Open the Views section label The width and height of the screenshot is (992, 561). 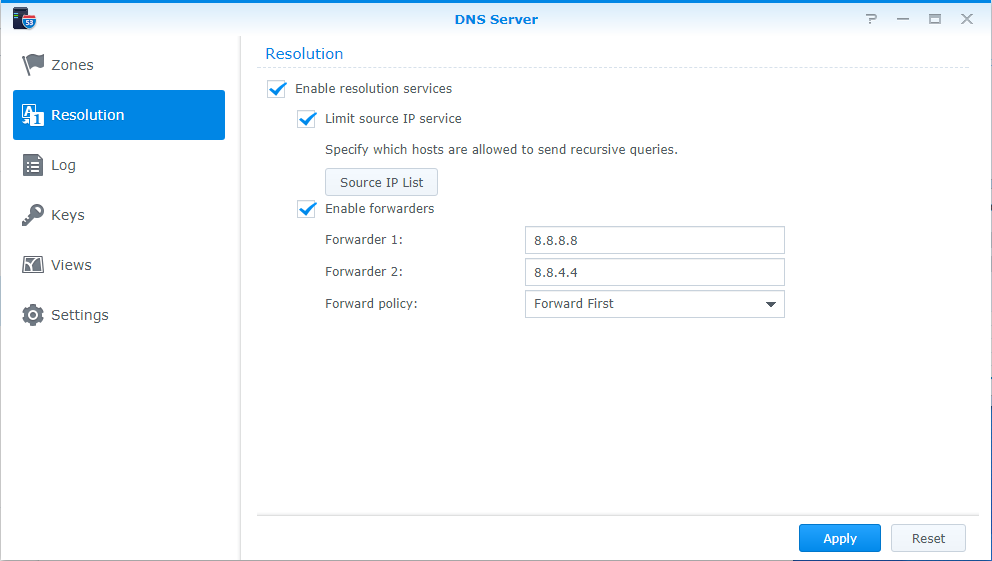coord(71,264)
